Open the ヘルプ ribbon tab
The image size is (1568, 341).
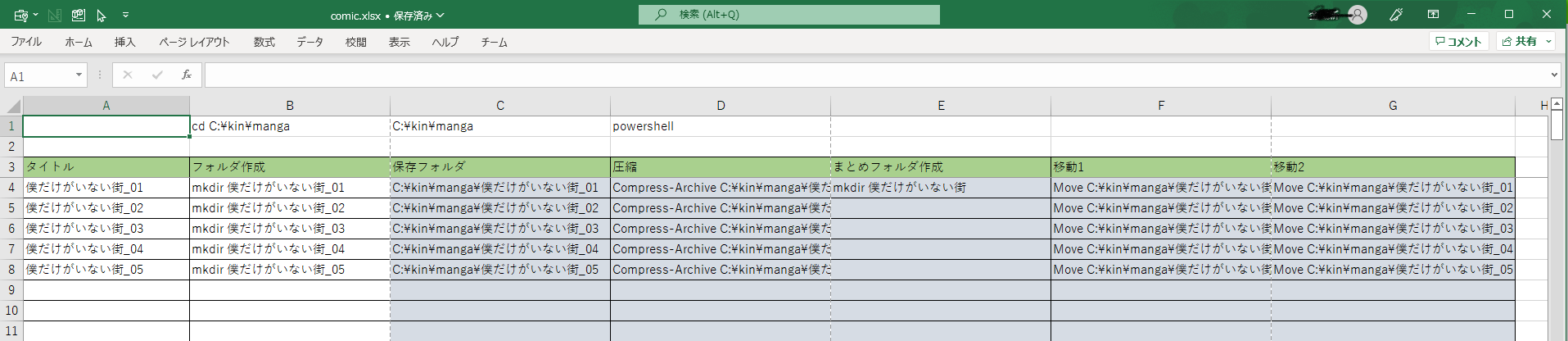coord(445,42)
